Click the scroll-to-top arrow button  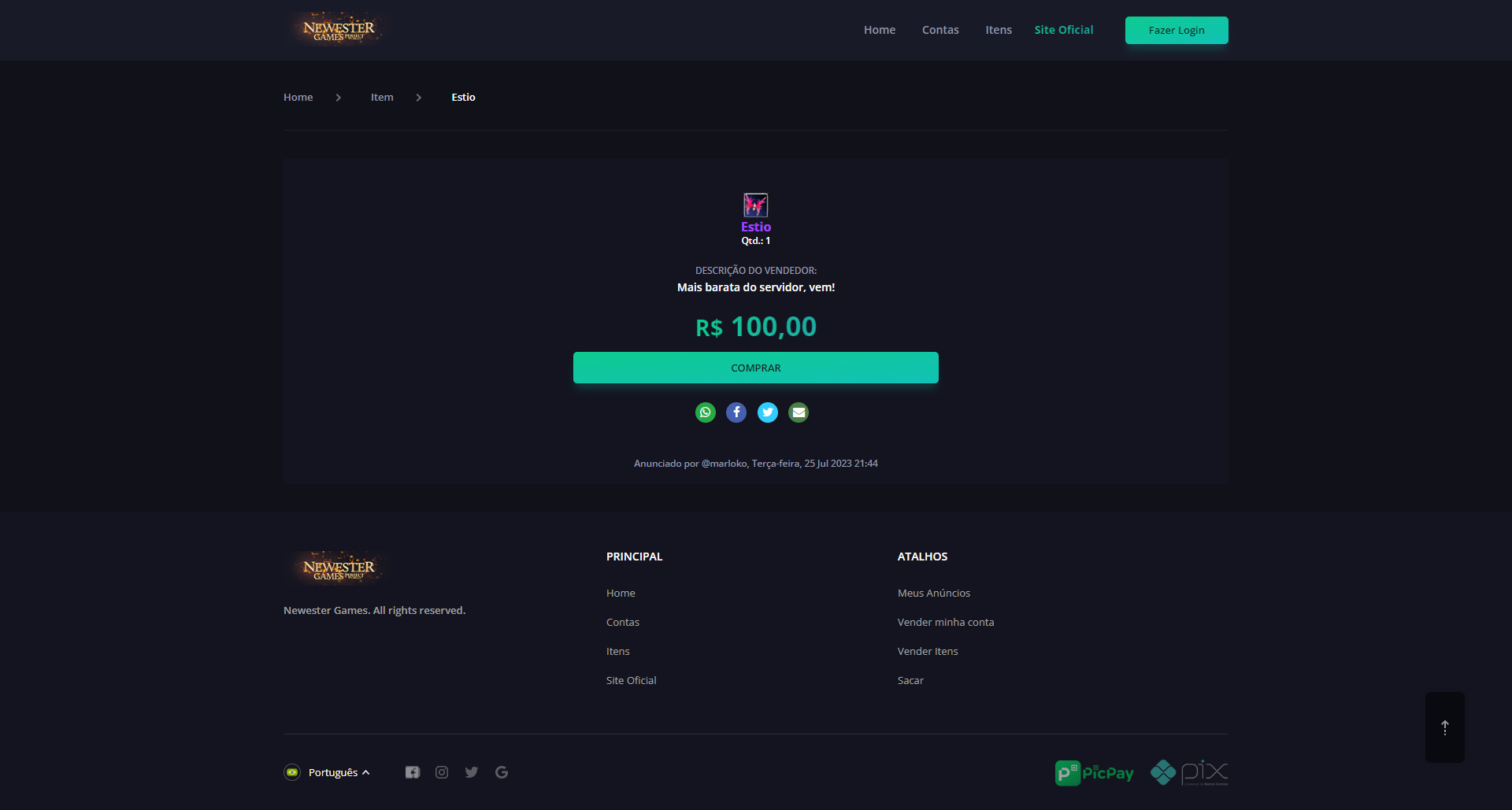pyautogui.click(x=1445, y=727)
